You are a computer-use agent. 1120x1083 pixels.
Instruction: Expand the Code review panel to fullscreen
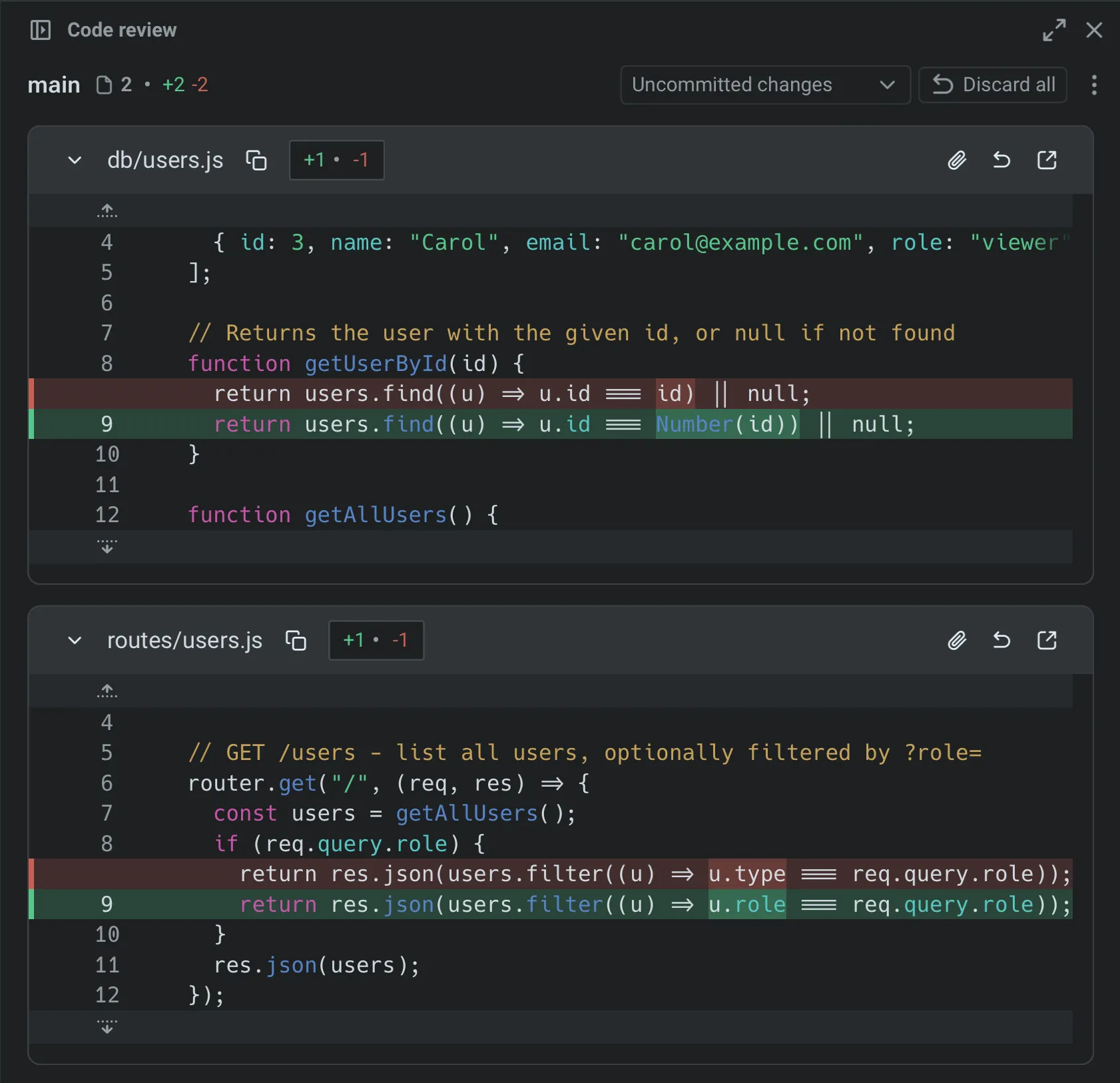[1054, 30]
